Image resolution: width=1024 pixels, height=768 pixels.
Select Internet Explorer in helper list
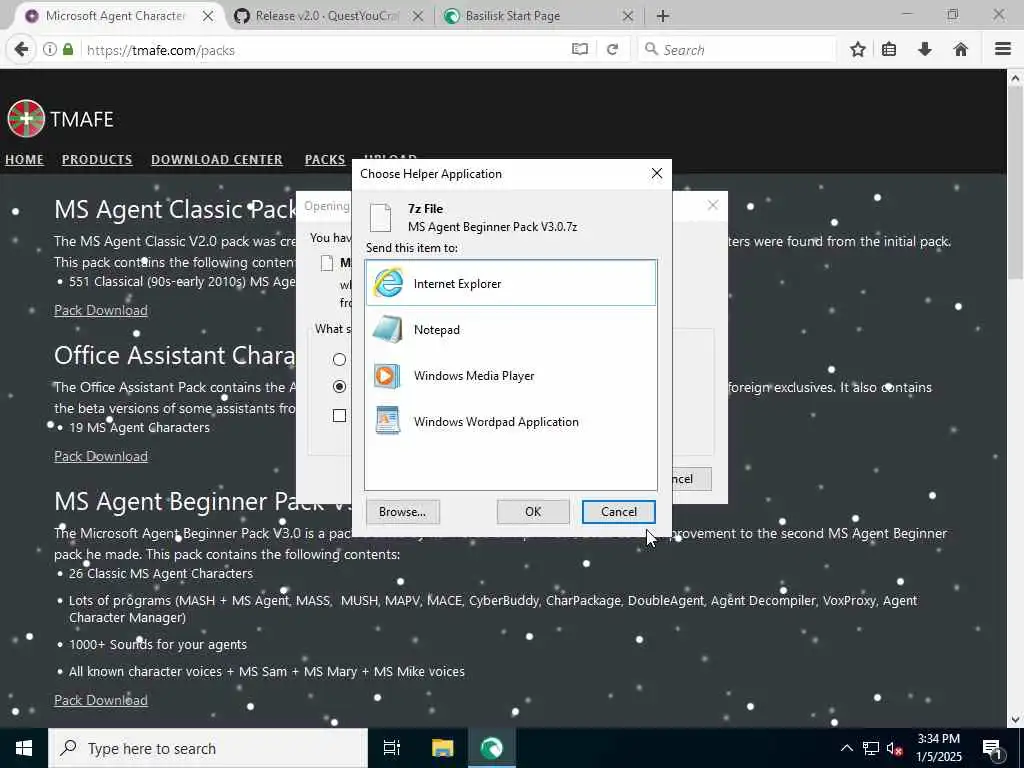pos(511,283)
